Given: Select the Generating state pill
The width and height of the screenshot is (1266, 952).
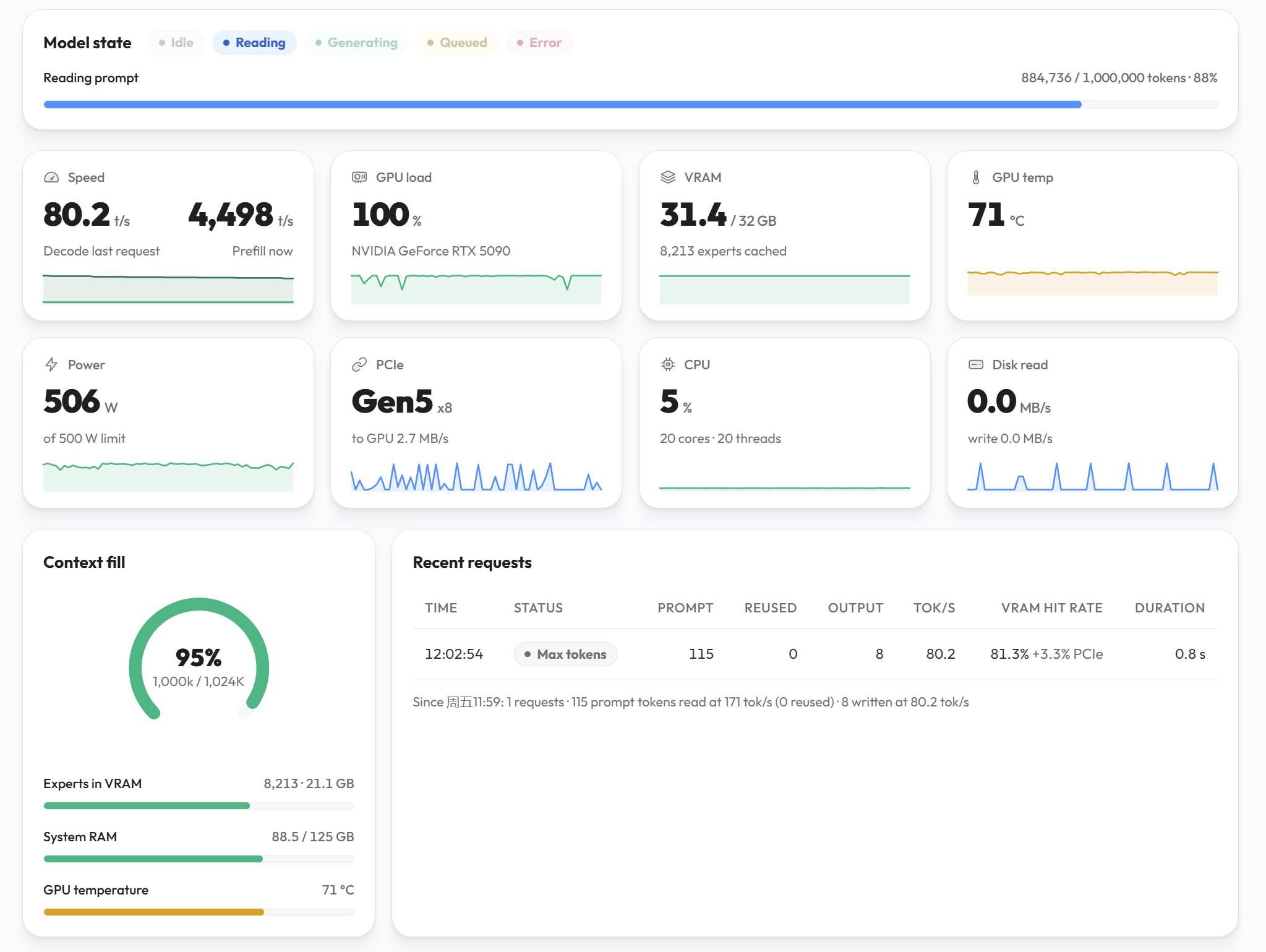Looking at the screenshot, I should tap(356, 43).
